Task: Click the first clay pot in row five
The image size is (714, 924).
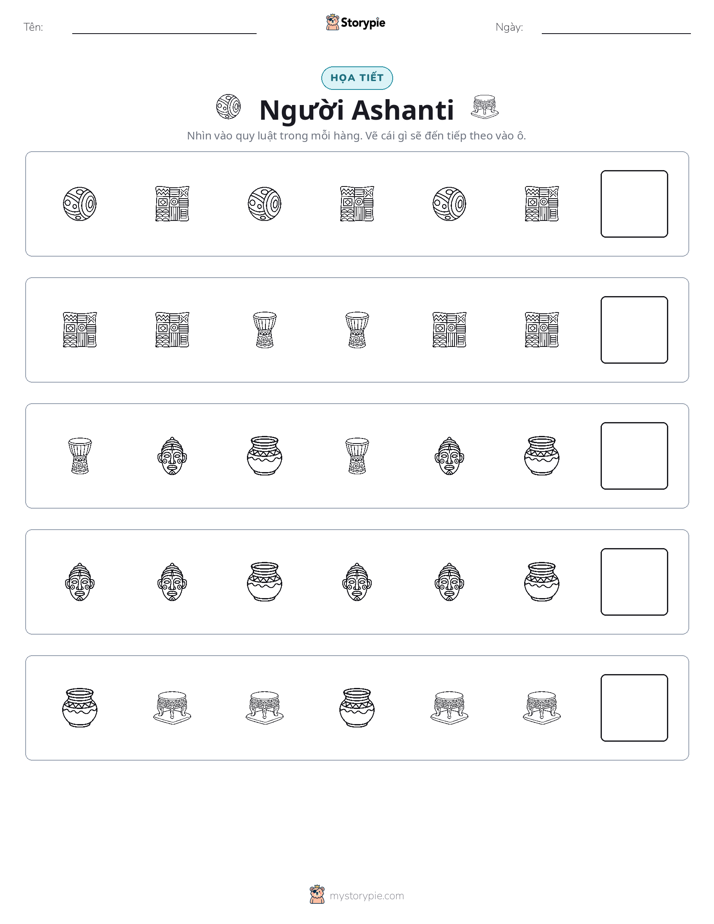Action: click(x=80, y=708)
